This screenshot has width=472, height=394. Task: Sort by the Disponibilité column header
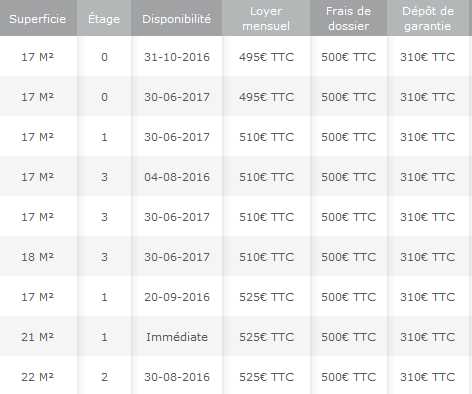[177, 19]
